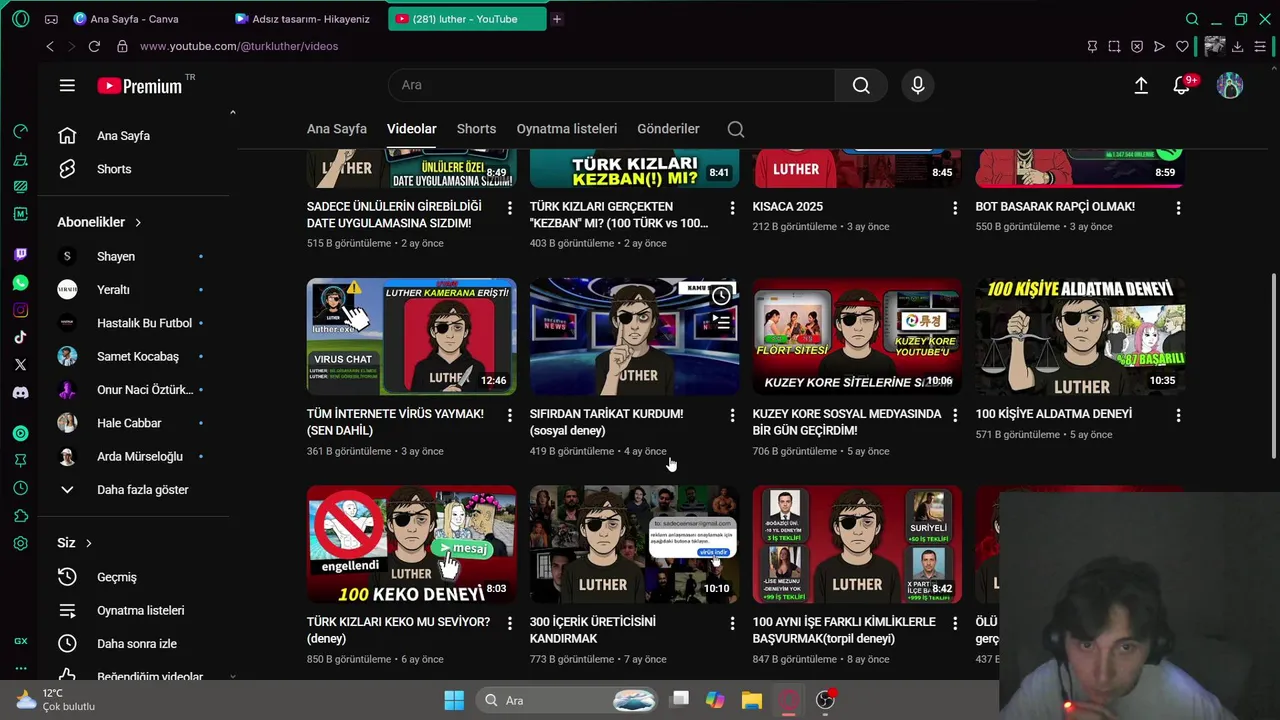Open KUZEY KORE video thumbnail

tap(857, 337)
